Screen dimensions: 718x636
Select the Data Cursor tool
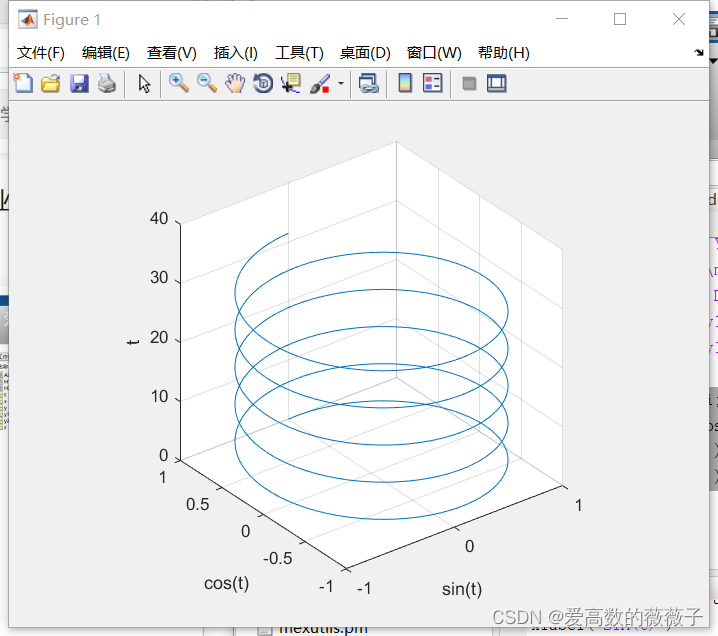tap(291, 84)
